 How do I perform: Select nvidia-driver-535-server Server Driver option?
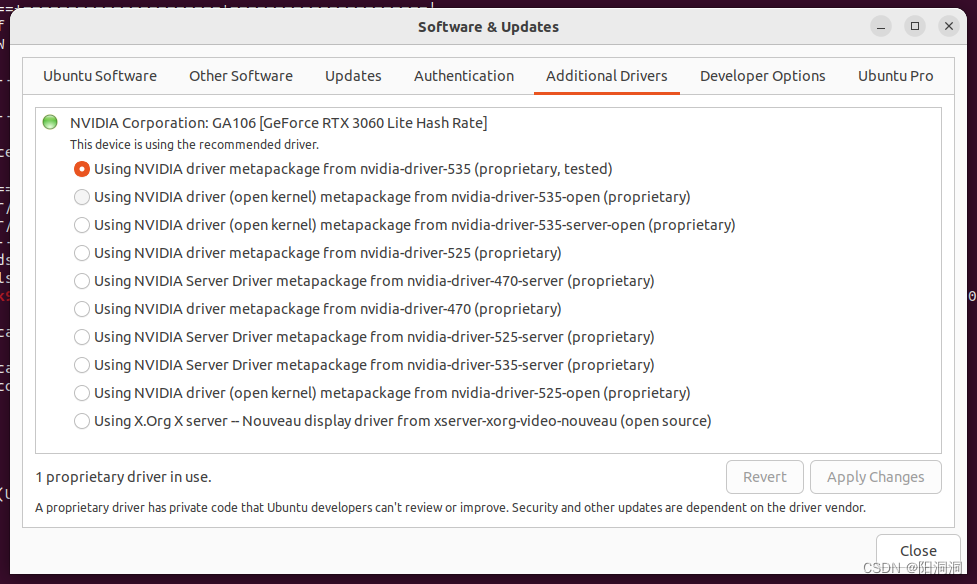point(82,365)
